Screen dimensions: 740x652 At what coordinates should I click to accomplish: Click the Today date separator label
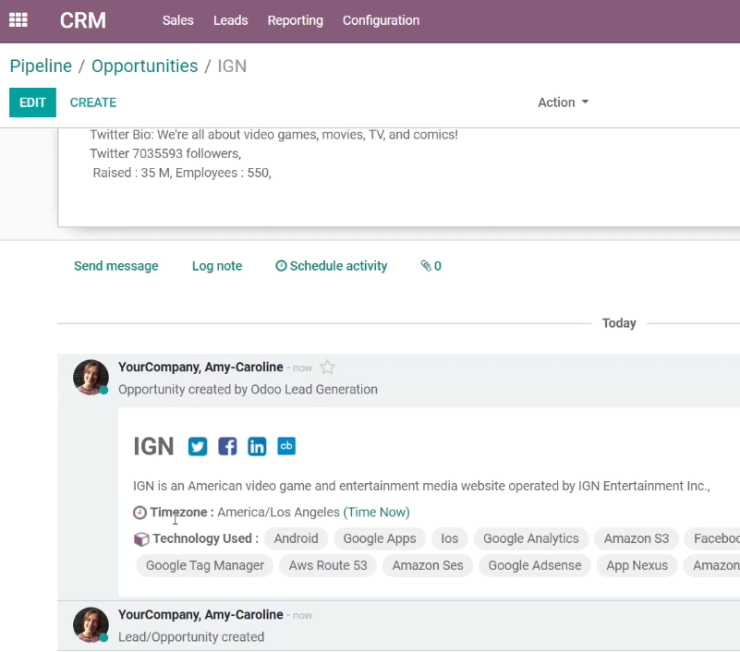619,323
